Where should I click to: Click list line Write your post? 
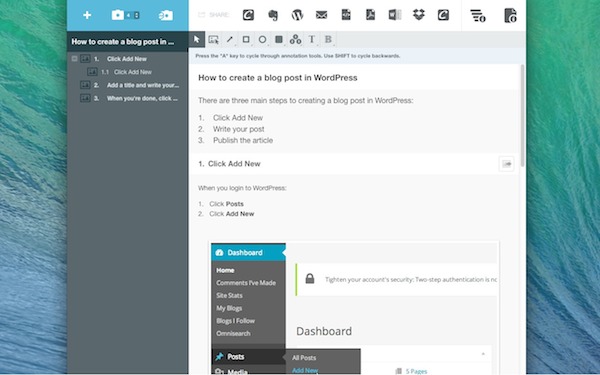point(238,129)
